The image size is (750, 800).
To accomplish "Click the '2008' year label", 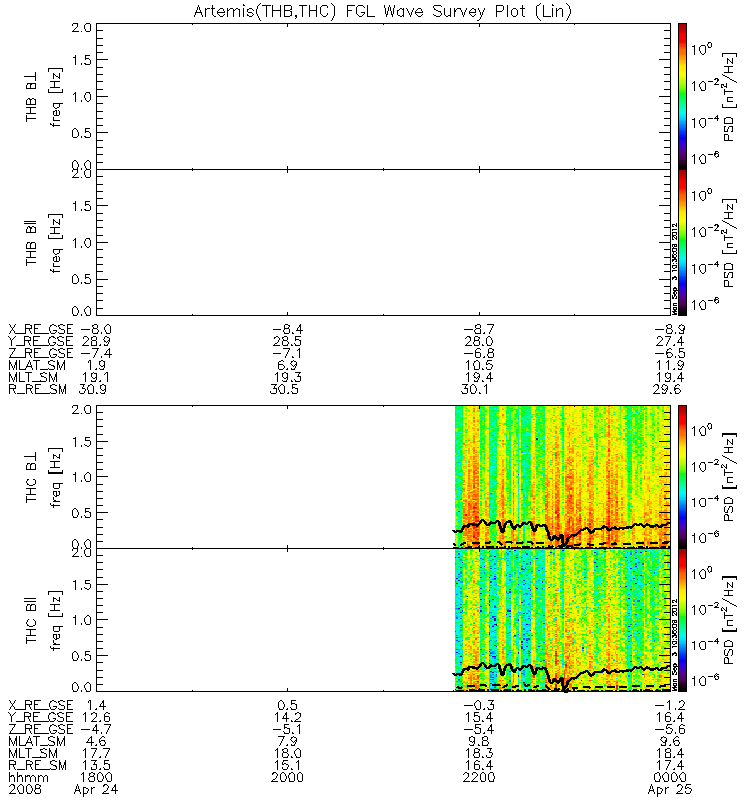I will 24,789.
